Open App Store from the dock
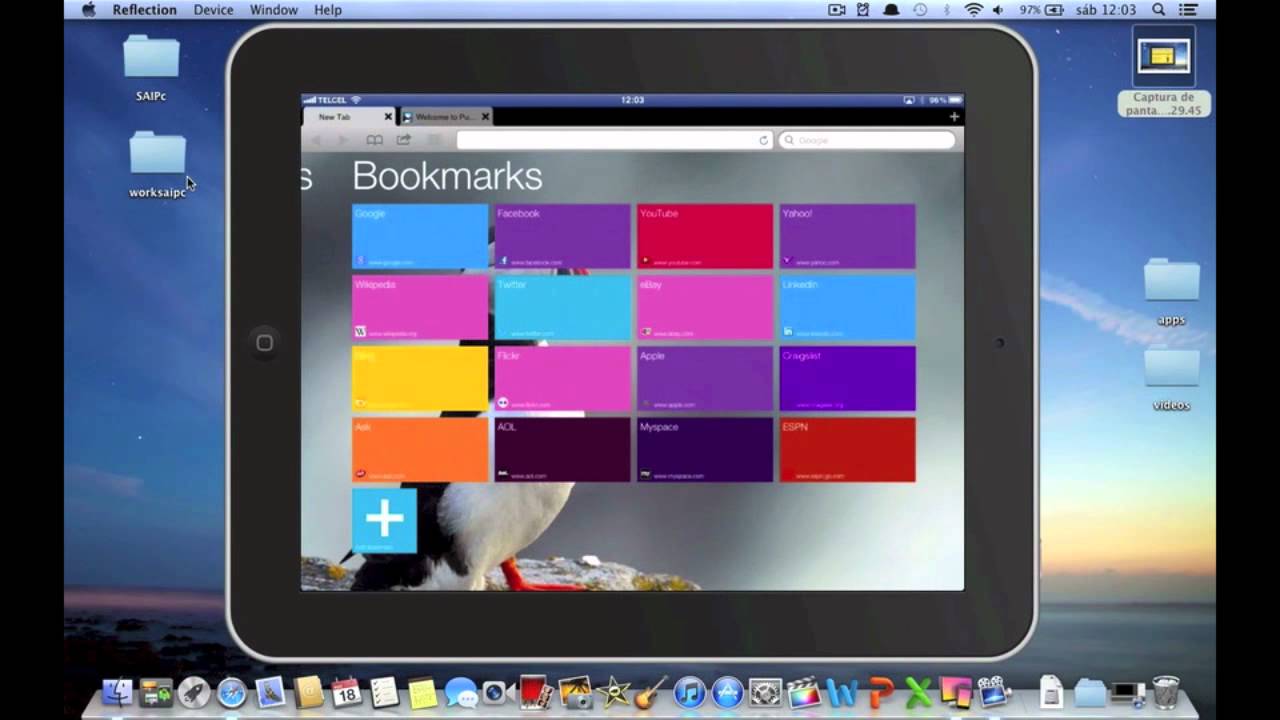The image size is (1280, 720). click(x=727, y=692)
